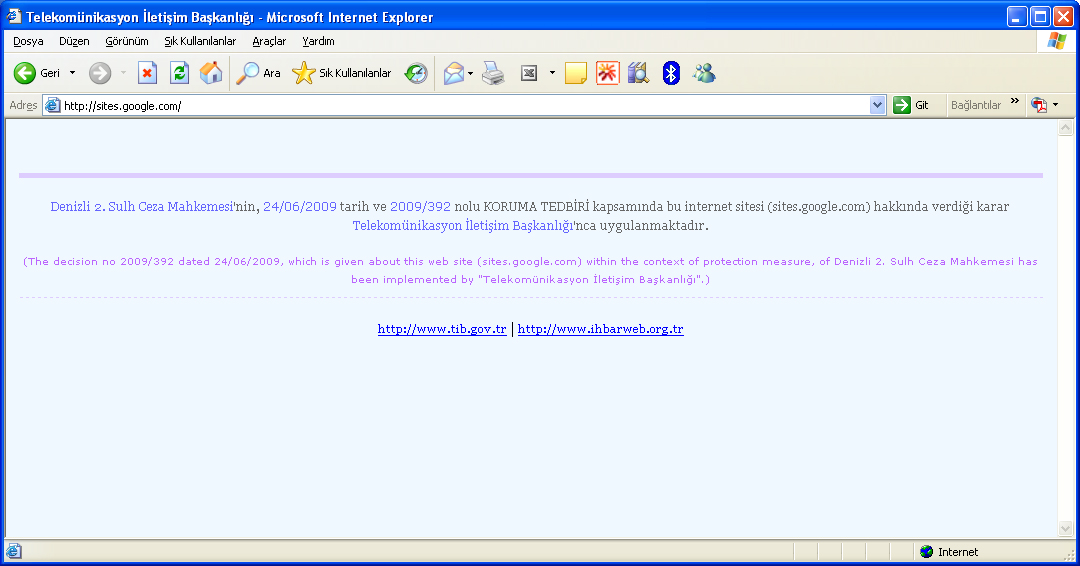Expand the Back button history dropdown arrow
This screenshot has height=566, width=1080.
(x=72, y=73)
